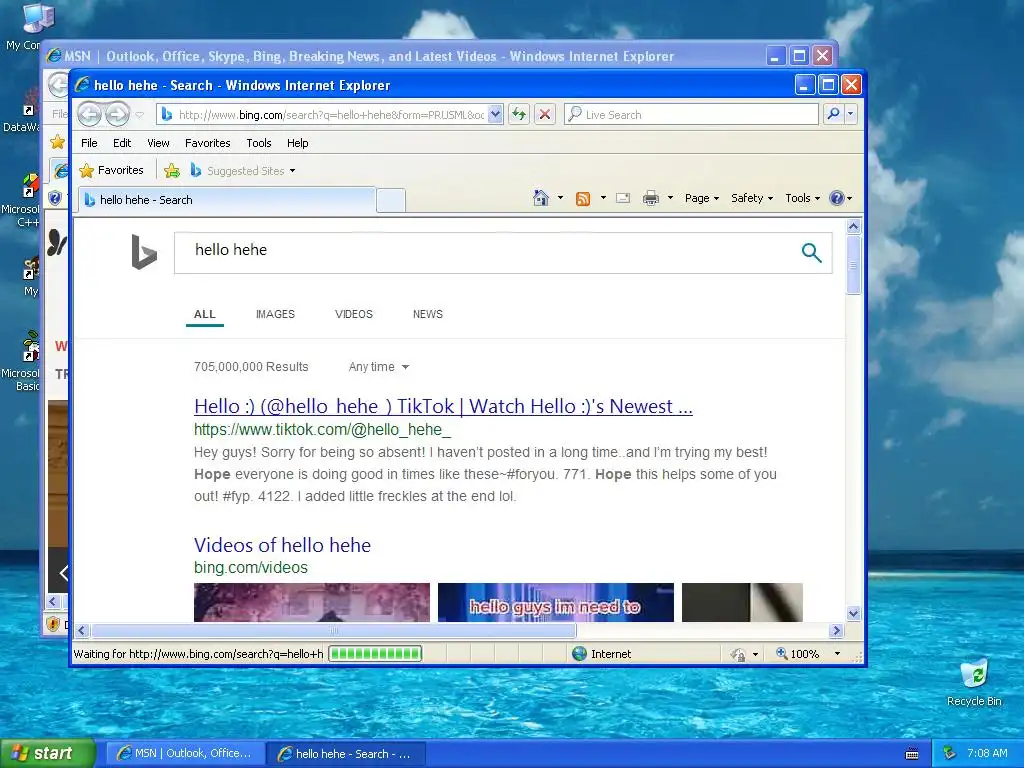This screenshot has height=768, width=1024.
Task: Click the Bing logo on search page
Action: click(x=144, y=251)
